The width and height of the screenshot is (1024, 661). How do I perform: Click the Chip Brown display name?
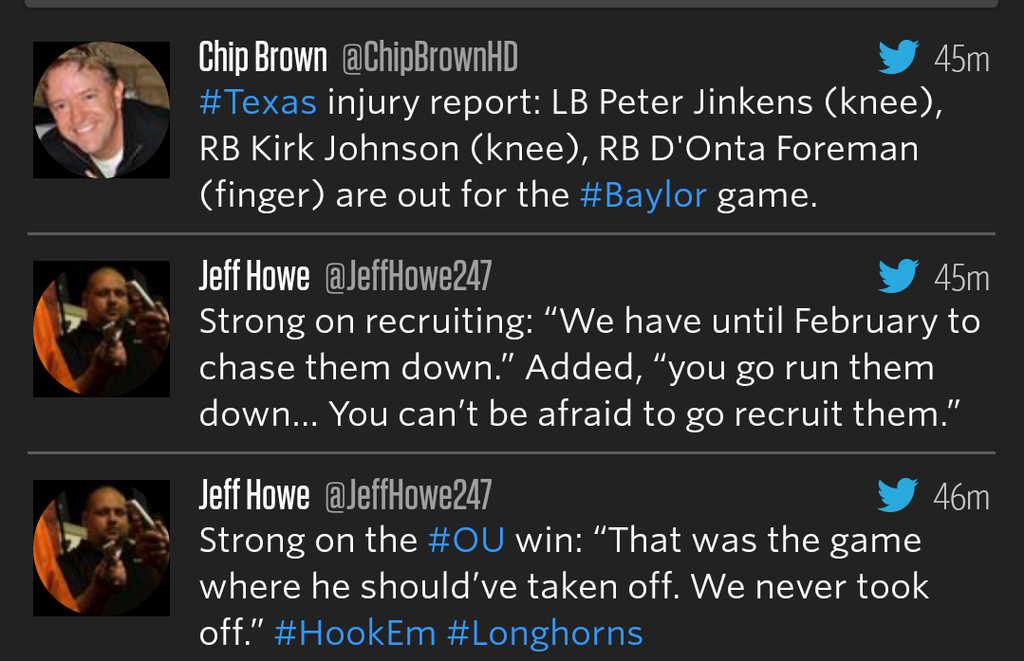[x=263, y=58]
